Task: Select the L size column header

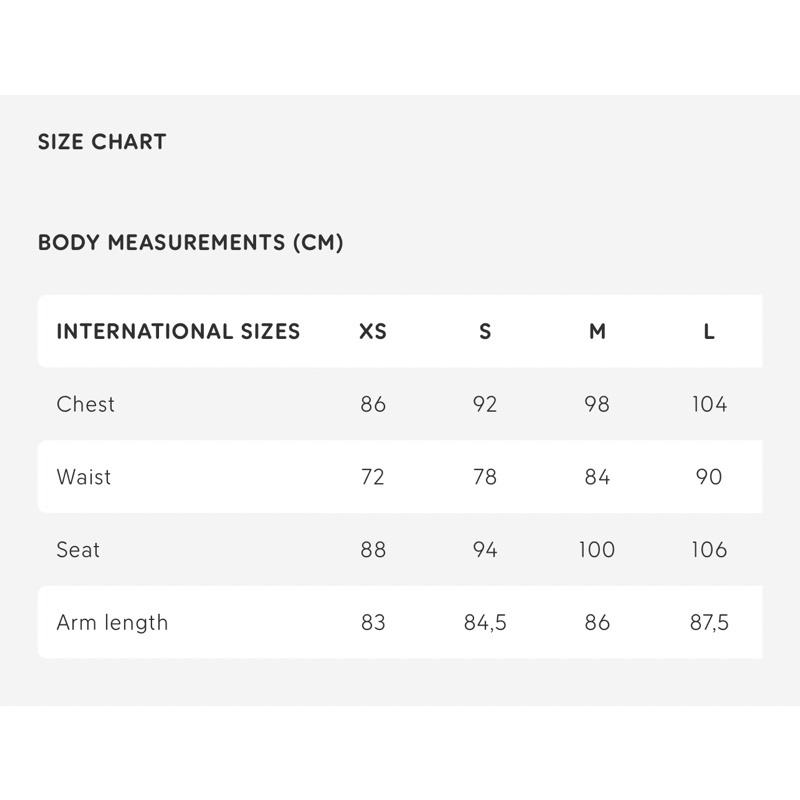Action: [x=709, y=332]
